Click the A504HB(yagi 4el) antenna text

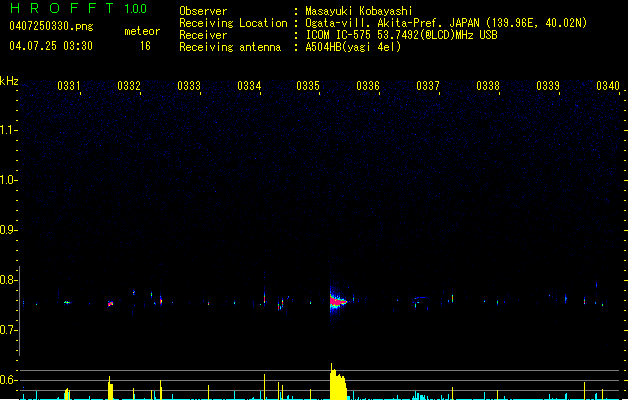pos(353,47)
